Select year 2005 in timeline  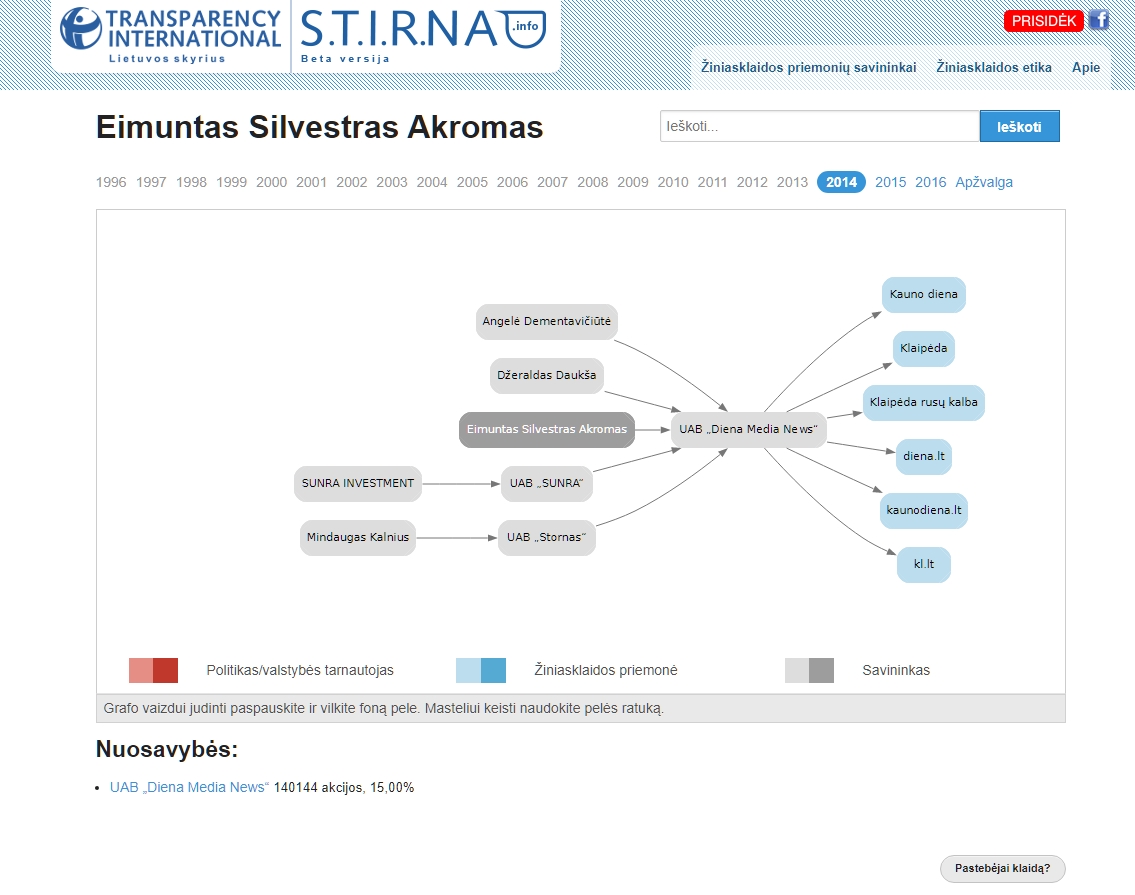click(472, 182)
